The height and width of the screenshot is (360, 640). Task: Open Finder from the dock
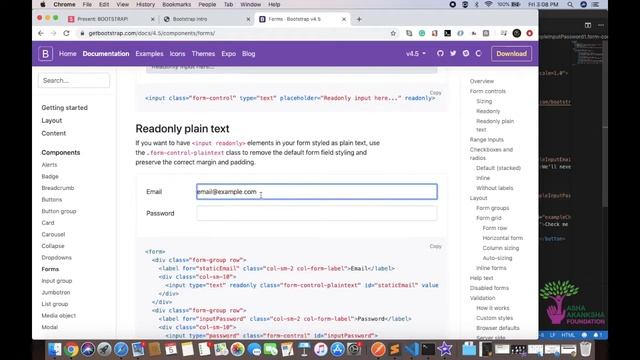54,349
